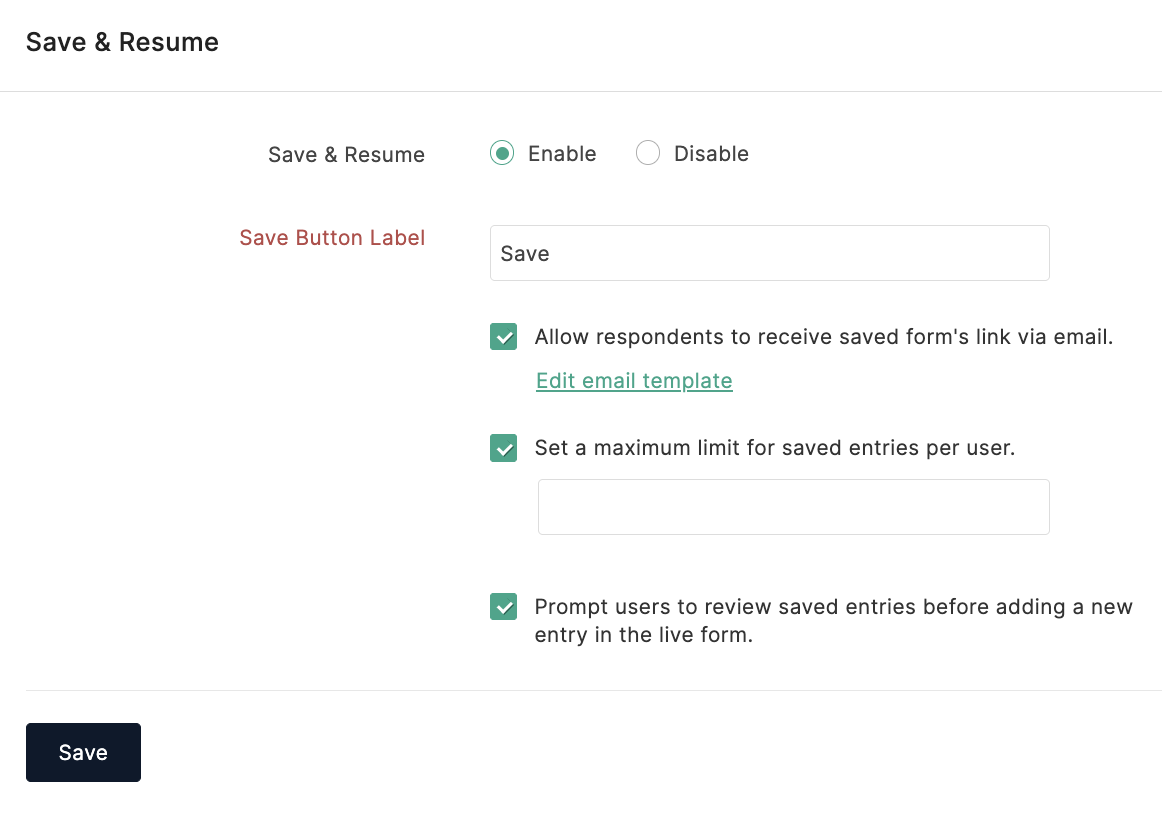Open the Edit email template link
Image resolution: width=1162 pixels, height=818 pixels.
[x=634, y=381]
